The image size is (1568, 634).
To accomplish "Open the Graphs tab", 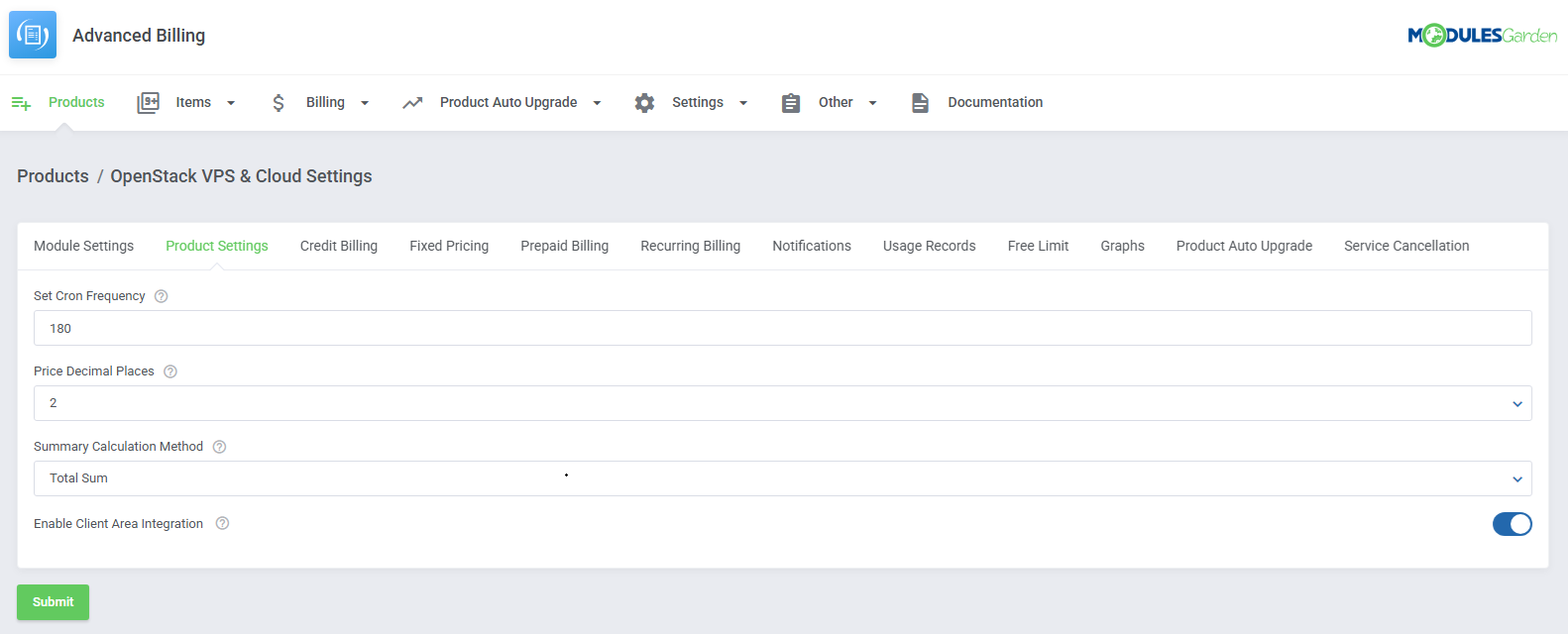I will point(1123,246).
